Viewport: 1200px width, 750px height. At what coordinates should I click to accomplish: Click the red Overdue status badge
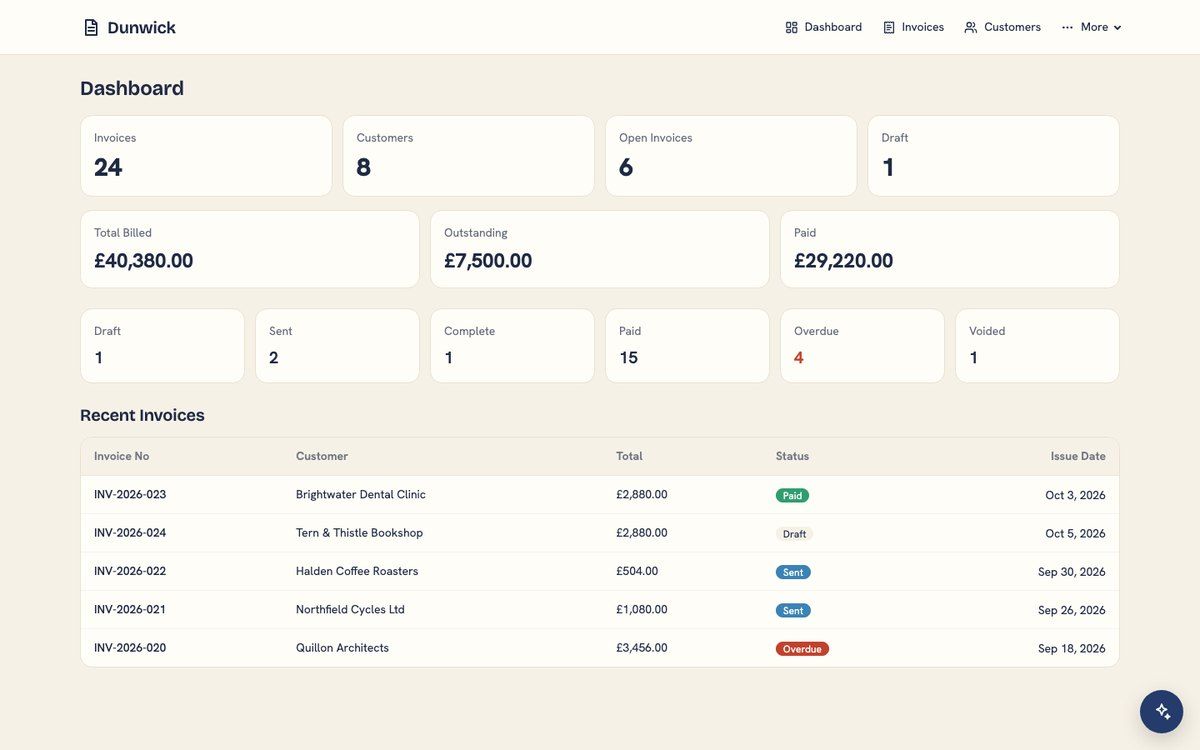click(x=802, y=649)
